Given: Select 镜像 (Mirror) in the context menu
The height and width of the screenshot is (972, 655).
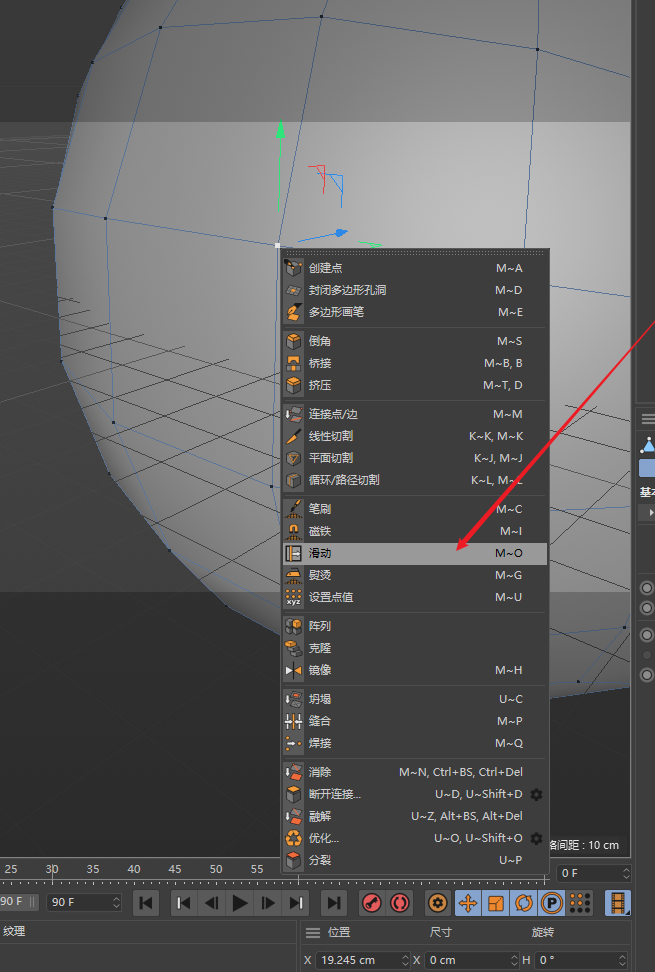Looking at the screenshot, I should click(318, 670).
